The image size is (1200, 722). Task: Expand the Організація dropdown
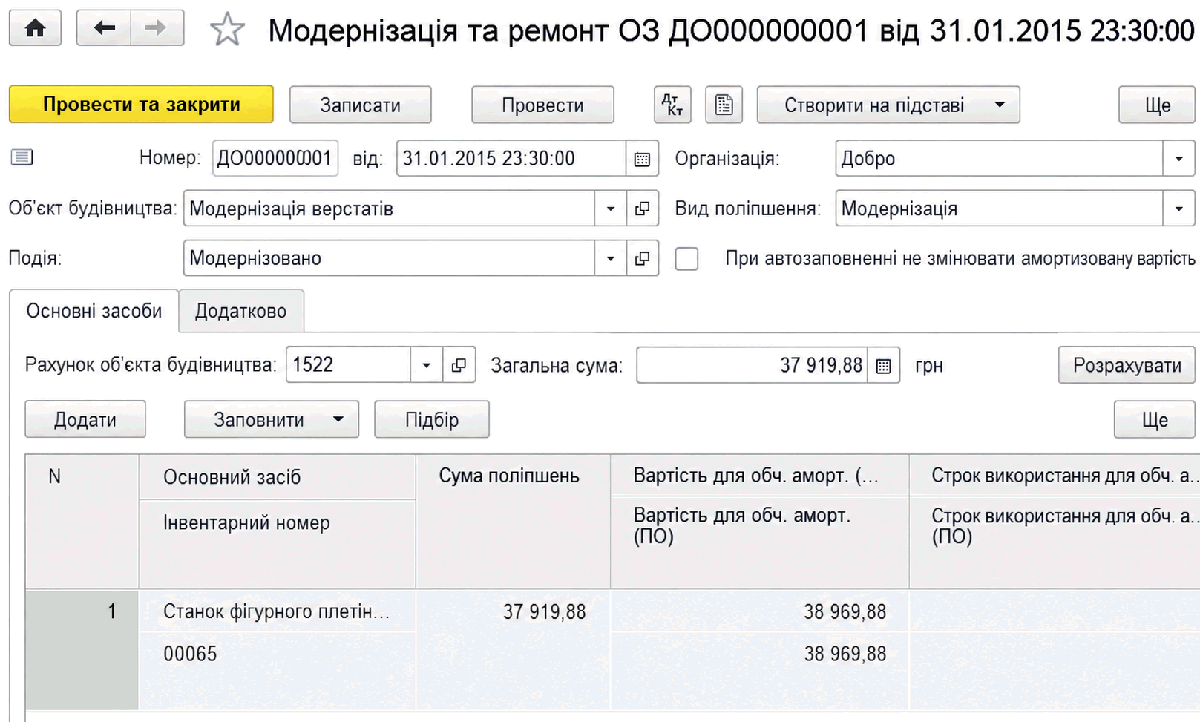(x=1179, y=159)
